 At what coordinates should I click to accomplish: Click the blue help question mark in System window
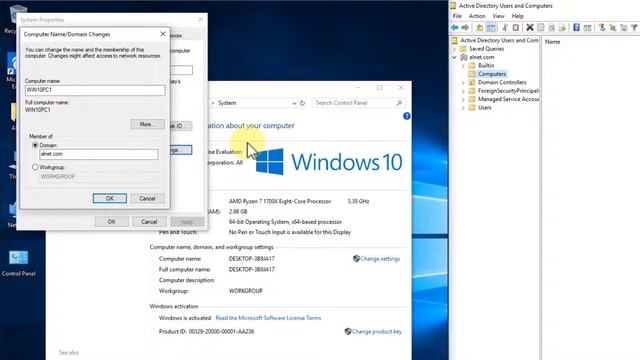(407, 116)
